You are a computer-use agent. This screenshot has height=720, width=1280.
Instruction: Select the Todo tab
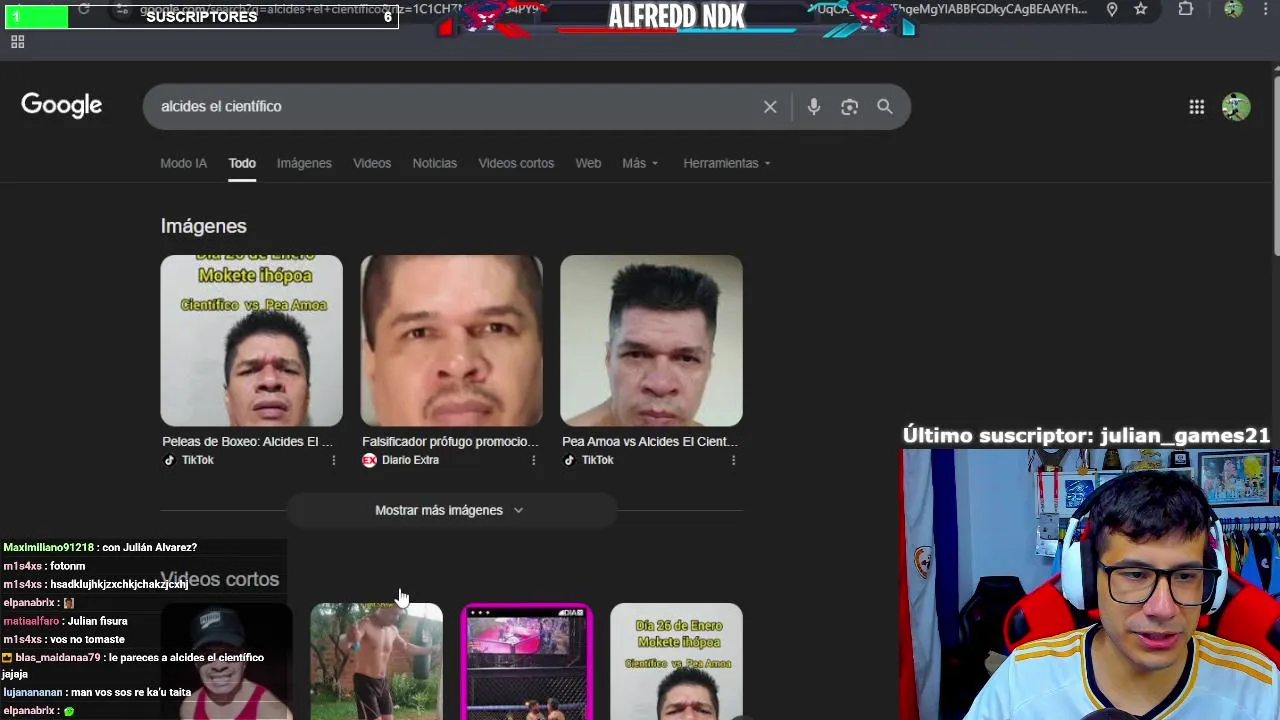(242, 163)
